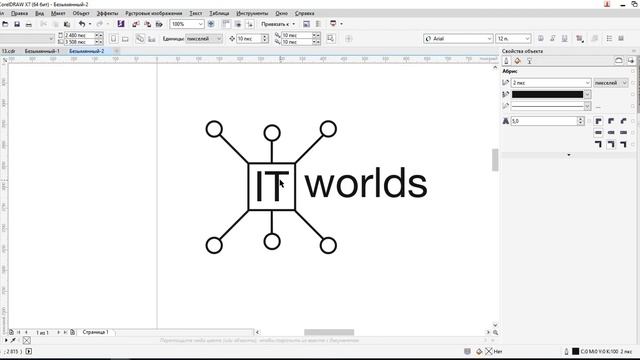Open the Инструменты menu
640x360 pixels.
point(252,13)
